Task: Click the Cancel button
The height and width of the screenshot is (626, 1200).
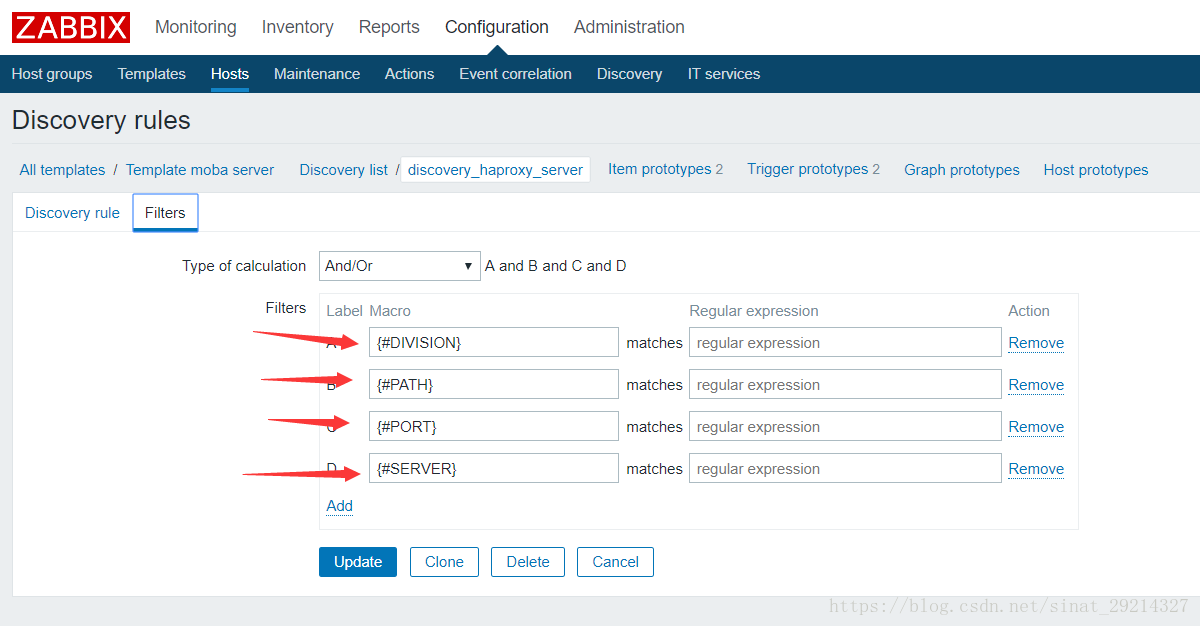Action: pos(615,562)
